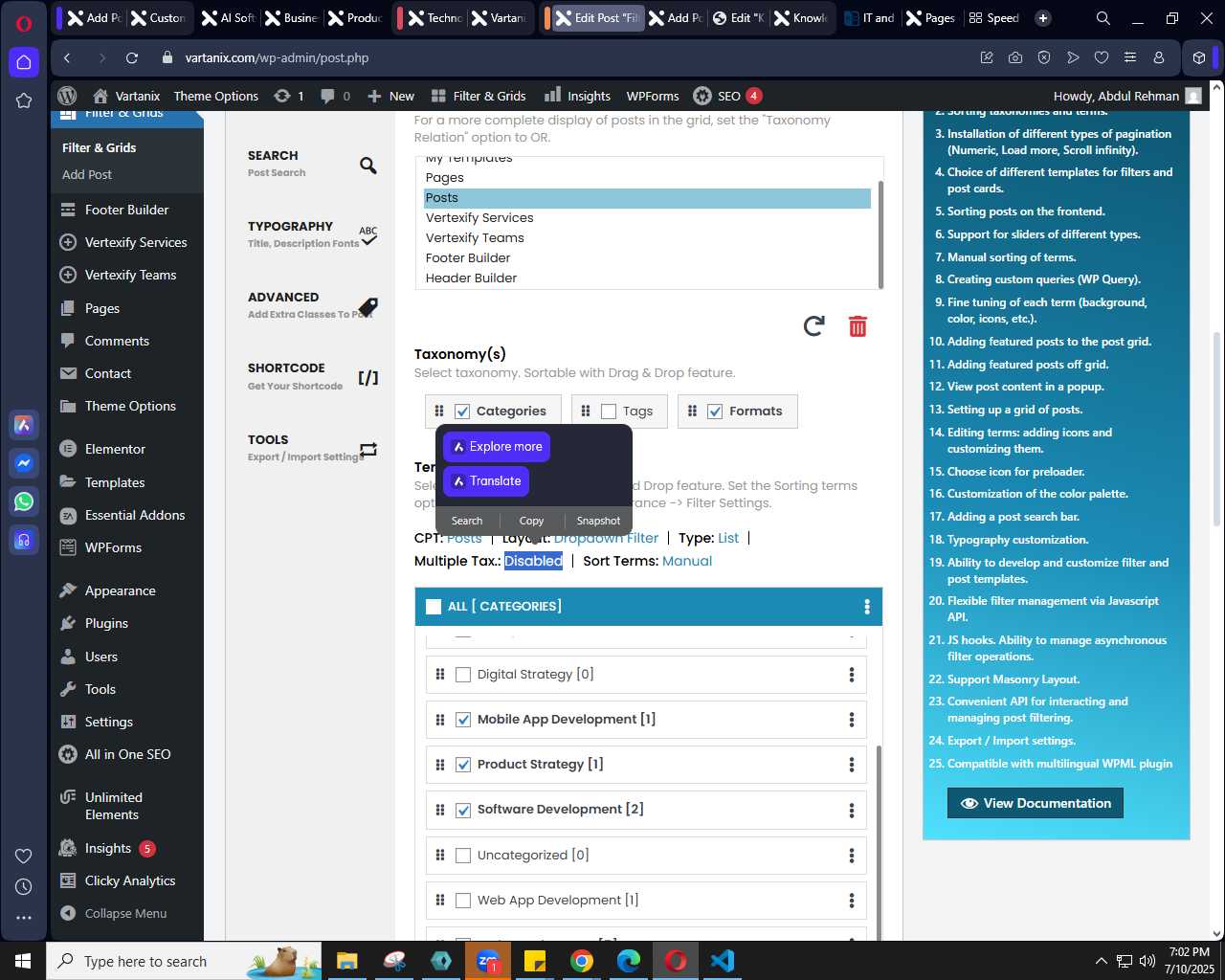Uncheck the Formats taxonomy checkbox

(x=715, y=412)
